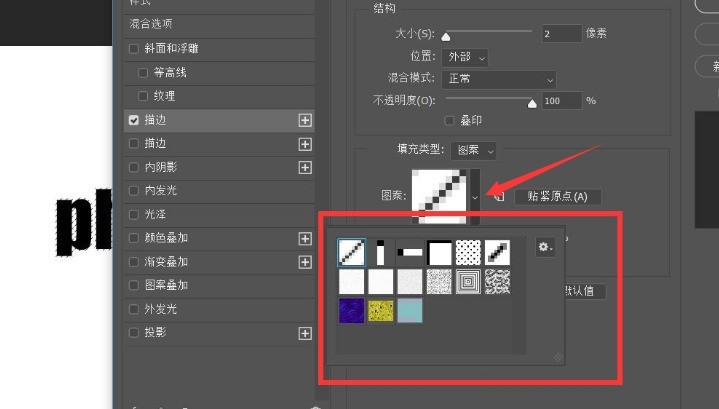Open the 填充类型 dropdown
The image size is (719, 409).
pyautogui.click(x=473, y=150)
